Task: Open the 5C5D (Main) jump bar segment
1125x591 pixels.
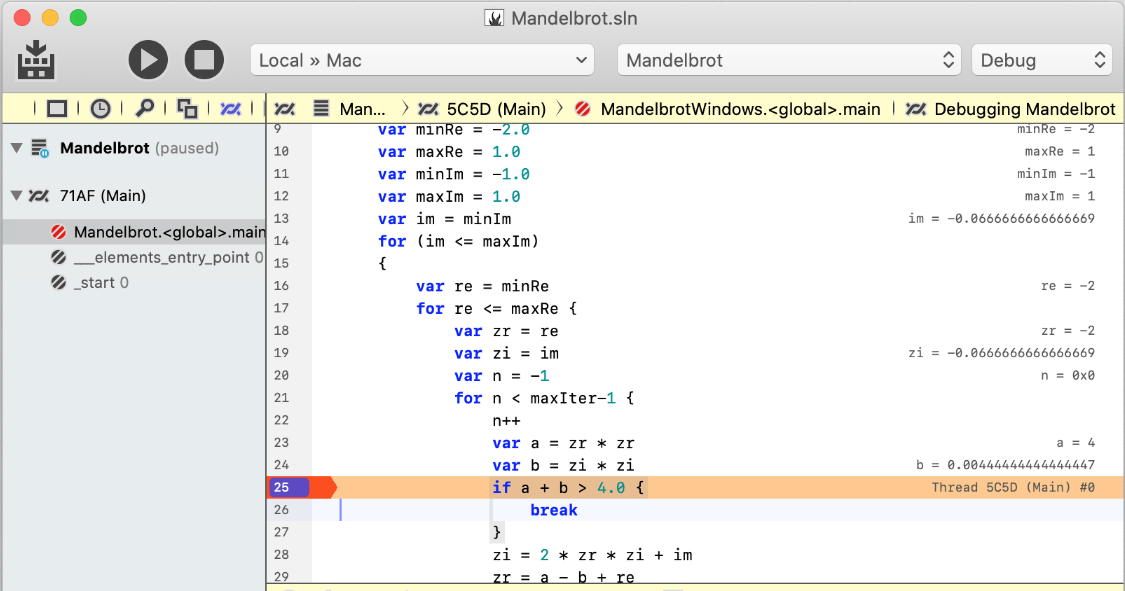Action: click(x=496, y=109)
